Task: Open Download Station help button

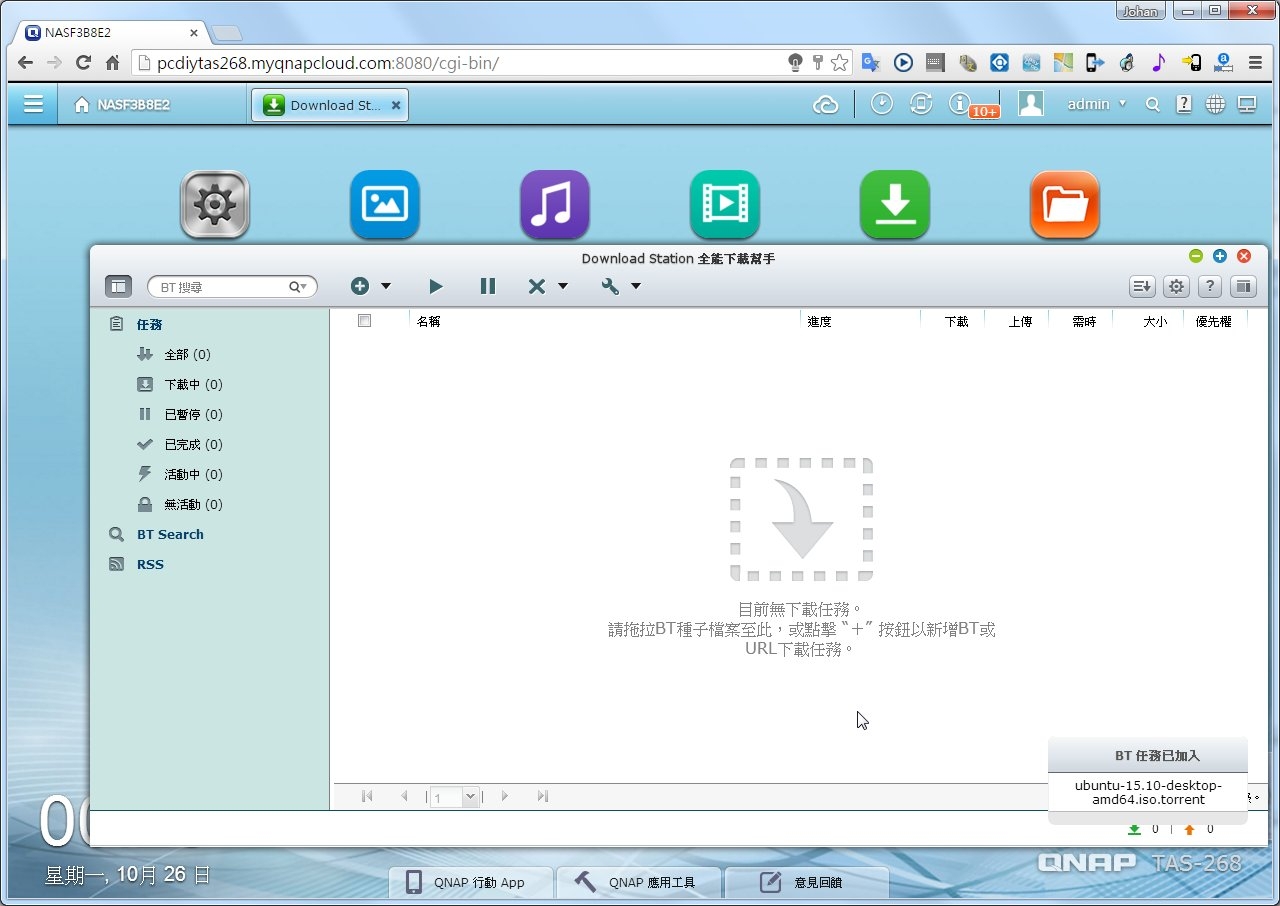Action: 1209,287
